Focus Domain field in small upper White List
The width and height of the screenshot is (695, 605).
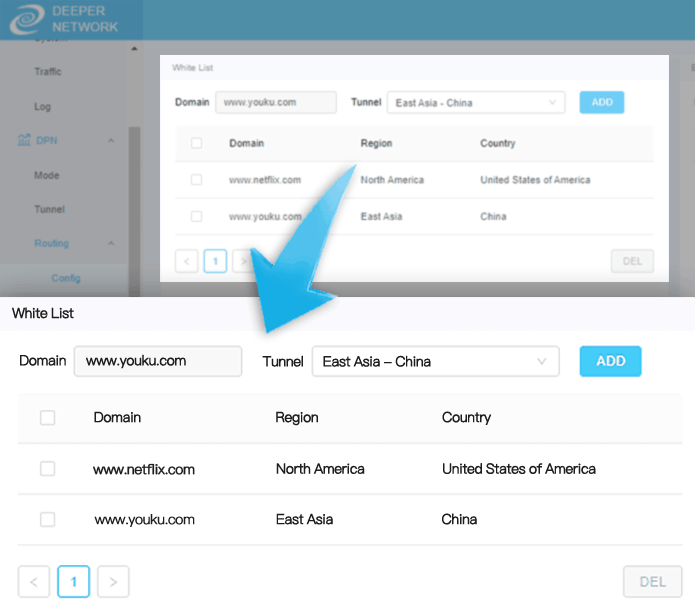[276, 102]
